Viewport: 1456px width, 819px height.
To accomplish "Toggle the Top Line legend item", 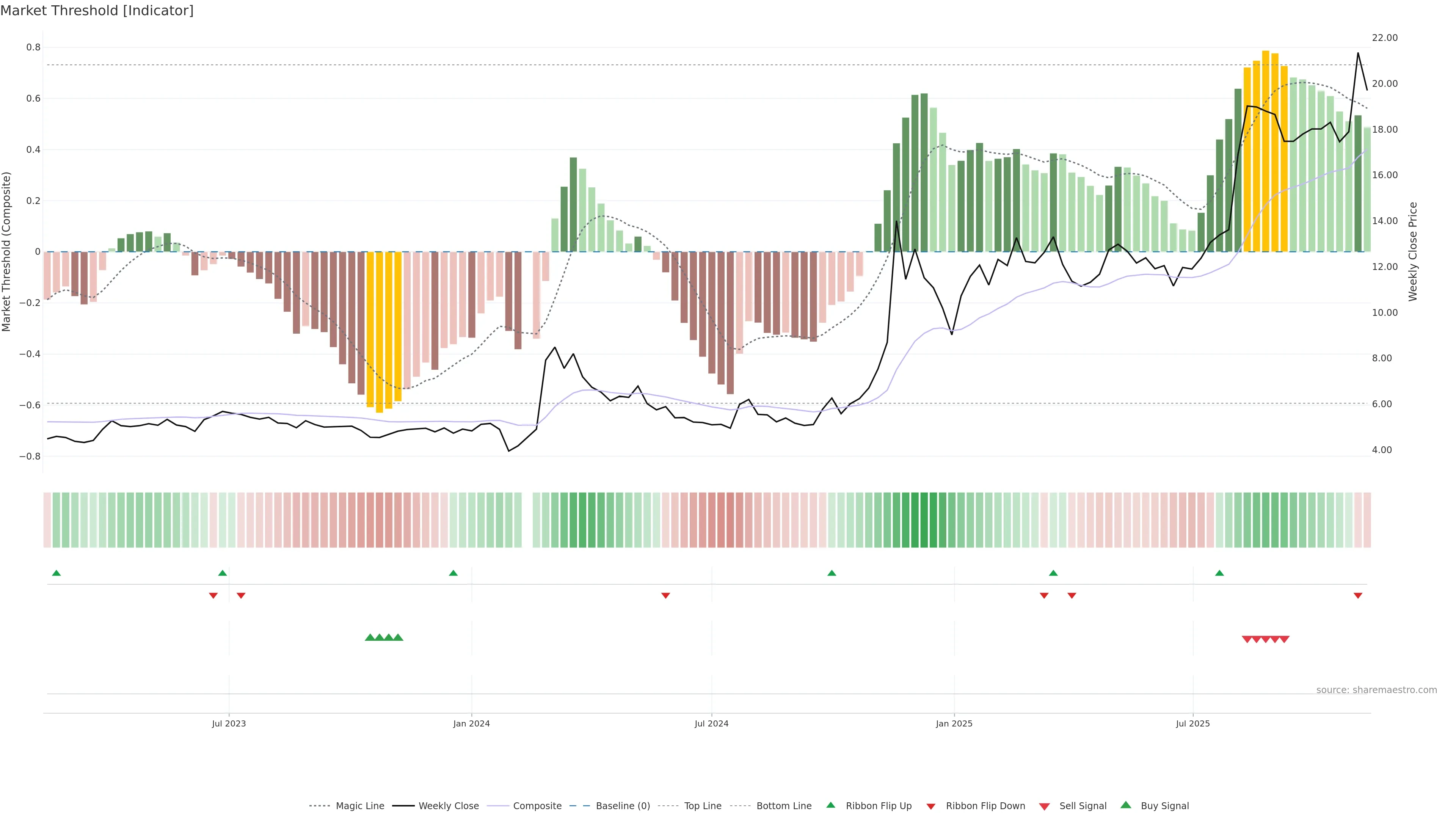I will (x=703, y=805).
